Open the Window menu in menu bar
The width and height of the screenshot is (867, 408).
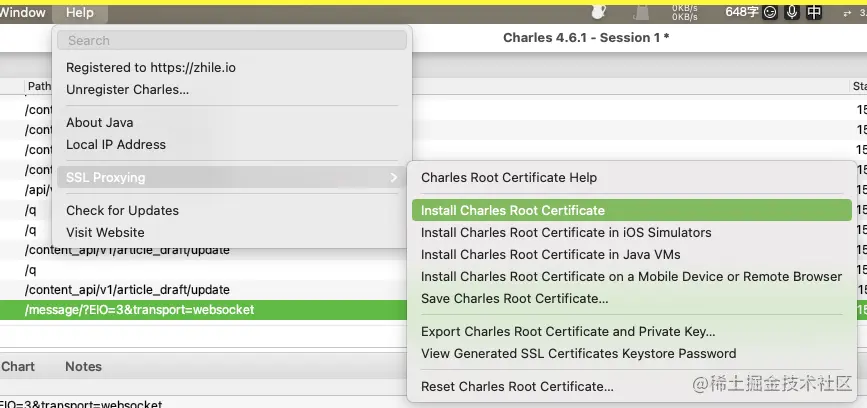23,12
